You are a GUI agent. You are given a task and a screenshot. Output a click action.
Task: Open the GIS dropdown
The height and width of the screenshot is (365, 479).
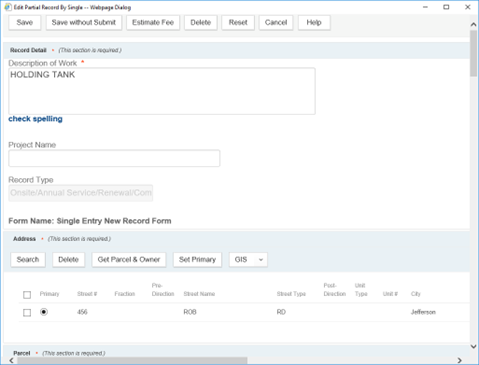point(248,260)
